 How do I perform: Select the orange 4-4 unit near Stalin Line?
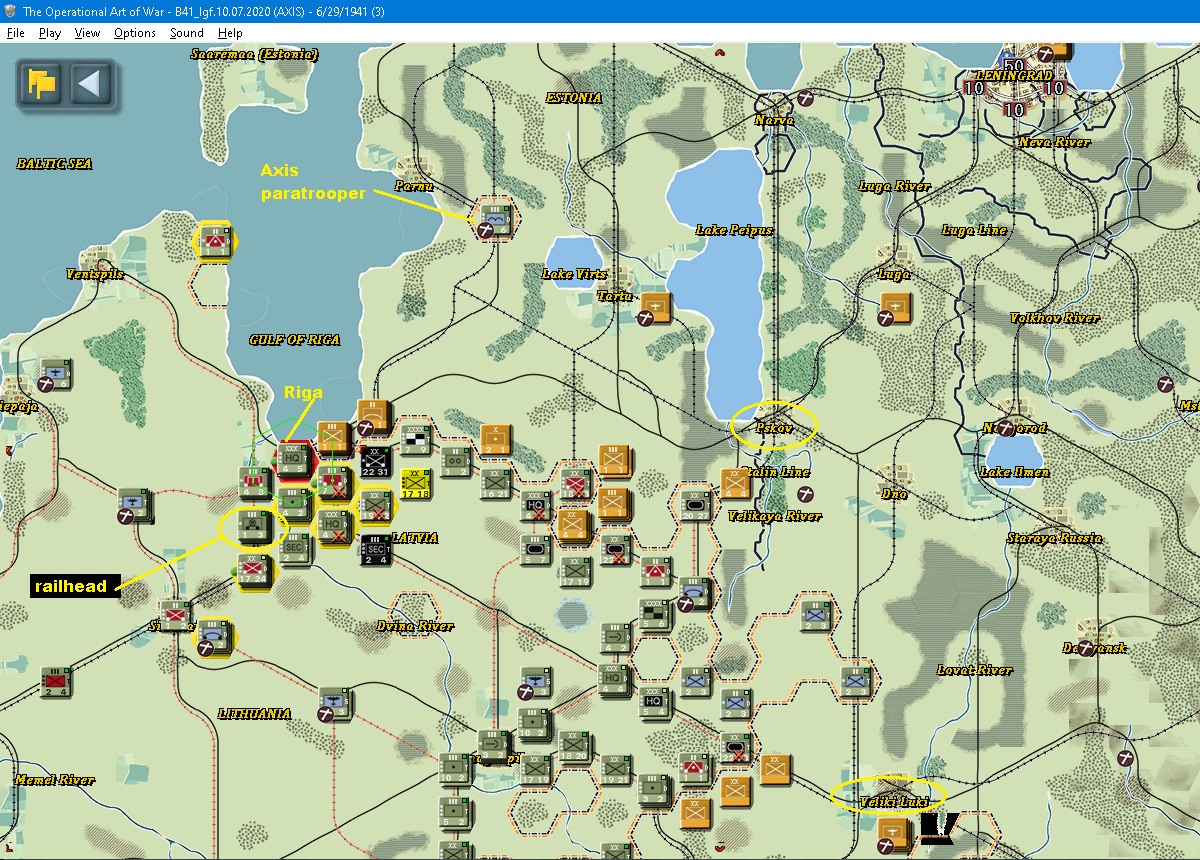[x=735, y=484]
